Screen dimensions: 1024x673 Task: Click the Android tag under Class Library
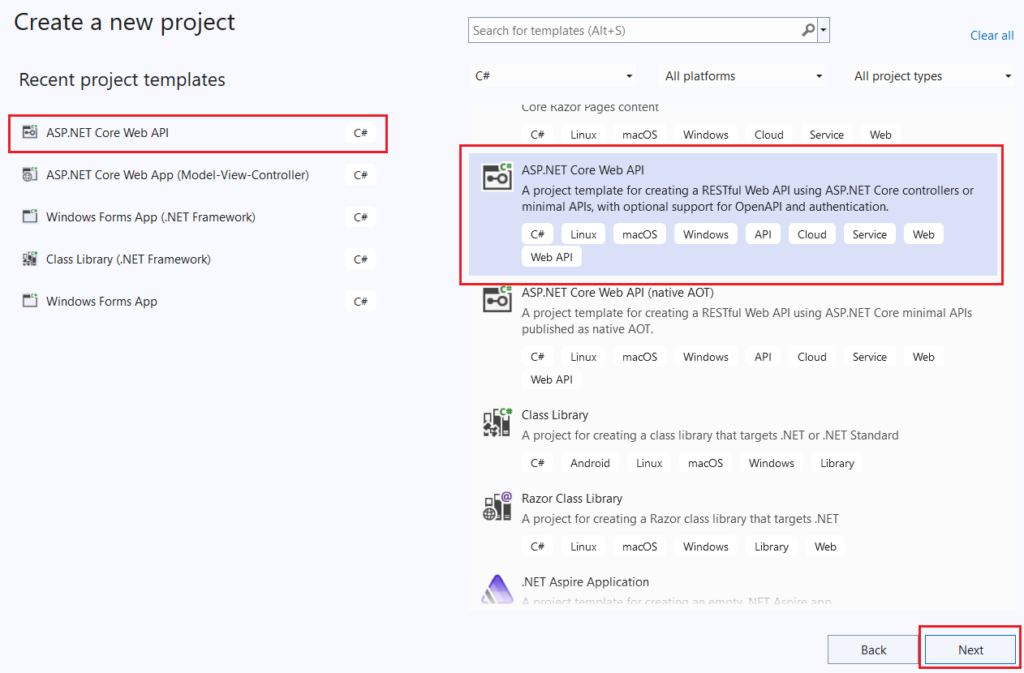[x=590, y=463]
